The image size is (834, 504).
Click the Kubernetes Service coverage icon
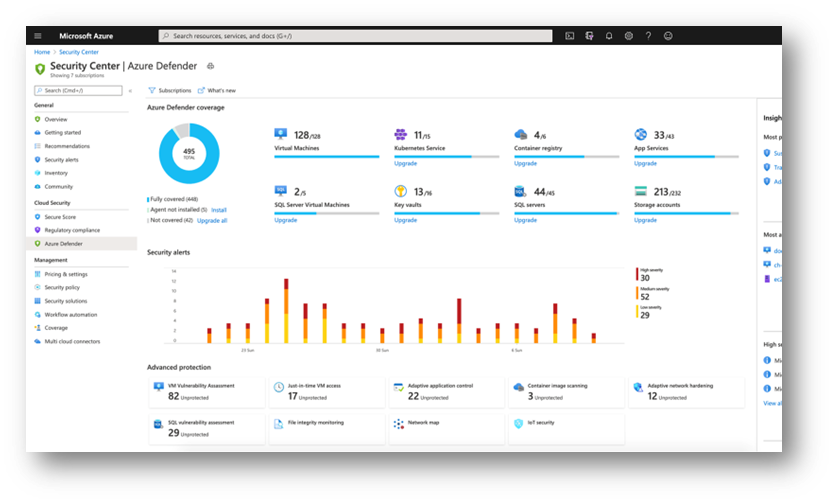[401, 134]
